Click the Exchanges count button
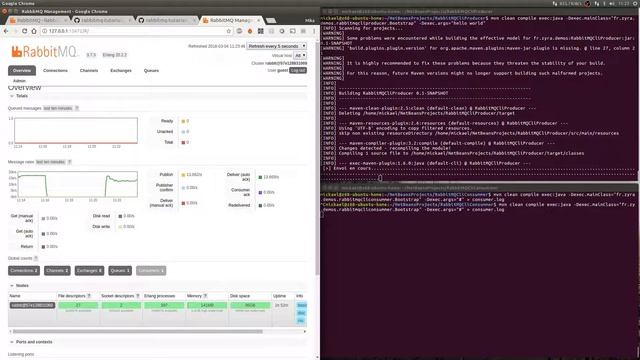This screenshot has width=640, height=360. (x=89, y=271)
